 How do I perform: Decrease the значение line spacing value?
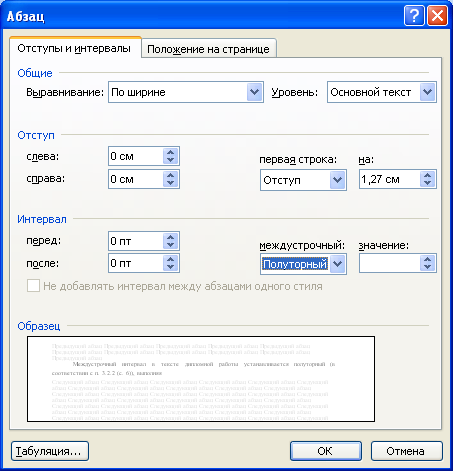(428, 268)
